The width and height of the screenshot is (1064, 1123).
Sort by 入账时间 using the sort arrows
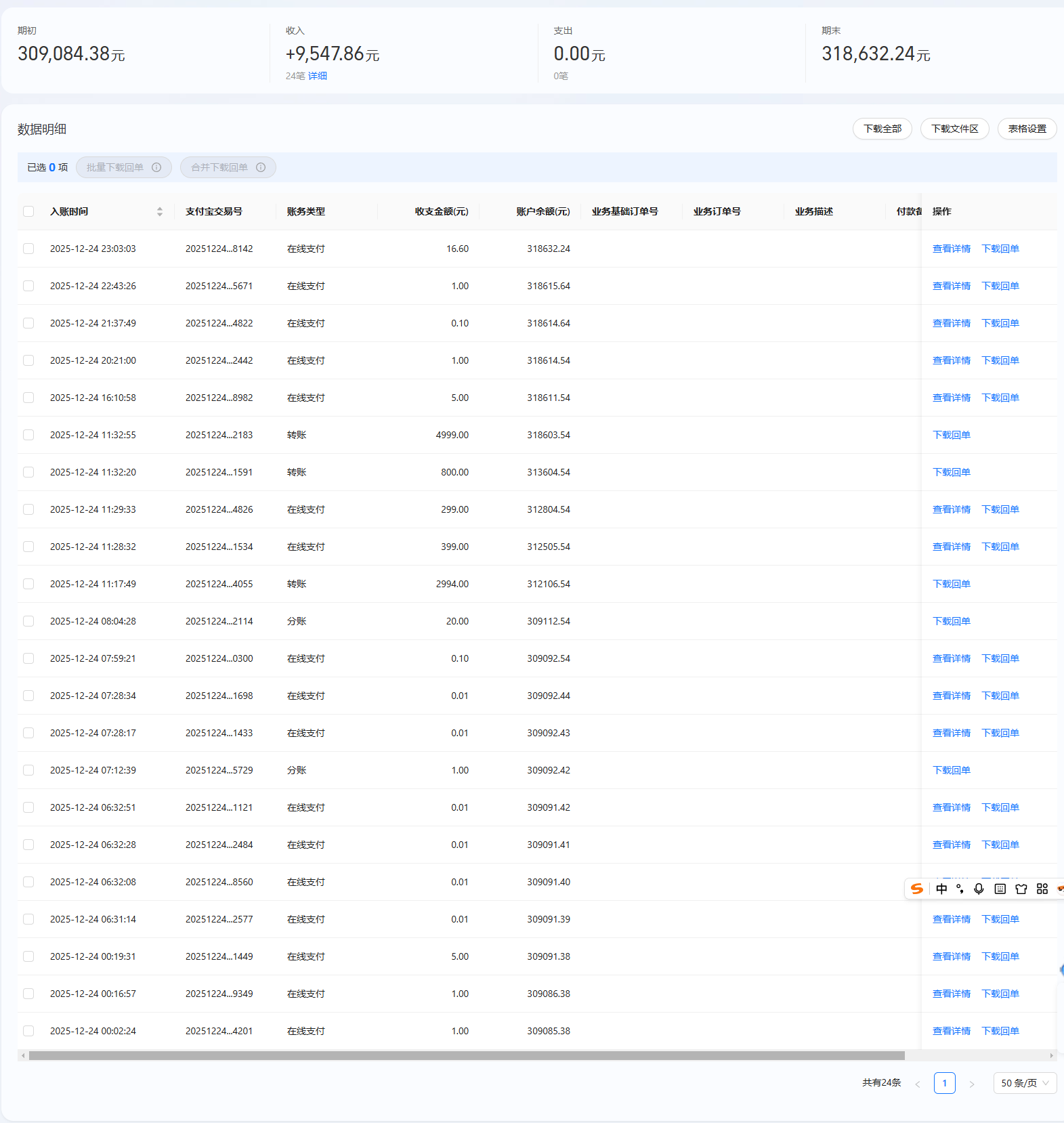tap(160, 211)
